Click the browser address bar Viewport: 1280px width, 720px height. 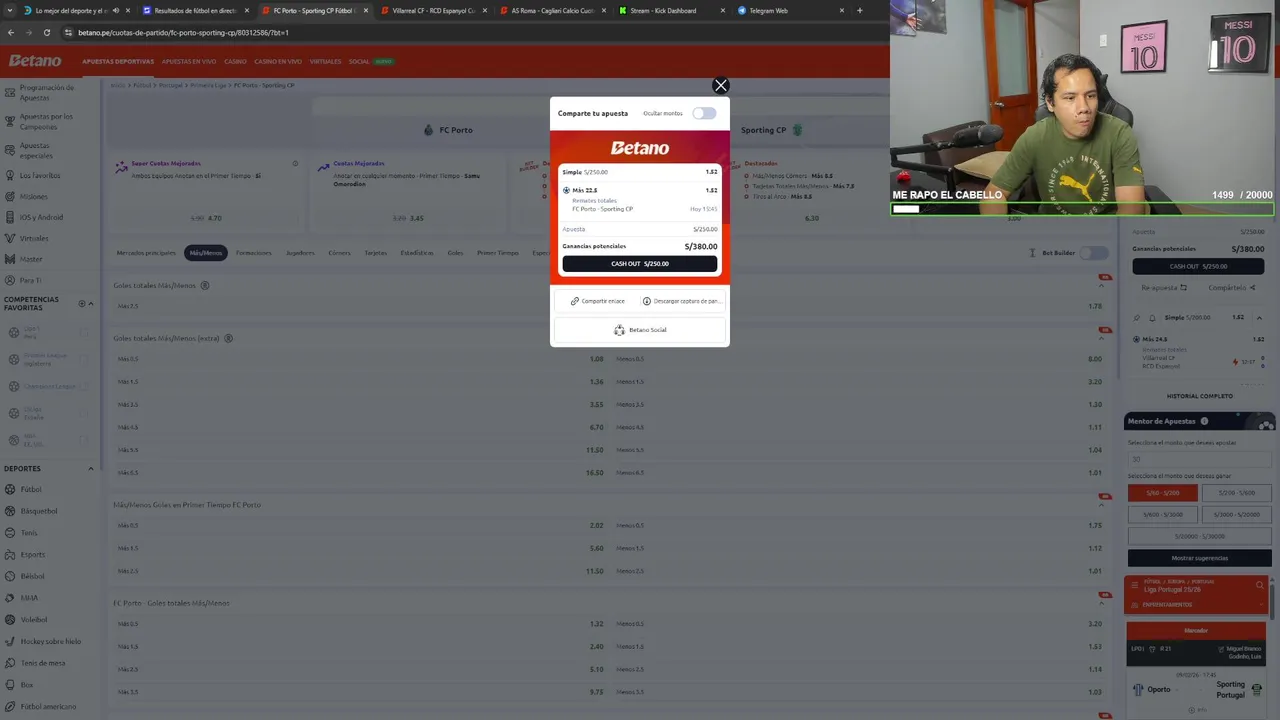[x=470, y=32]
